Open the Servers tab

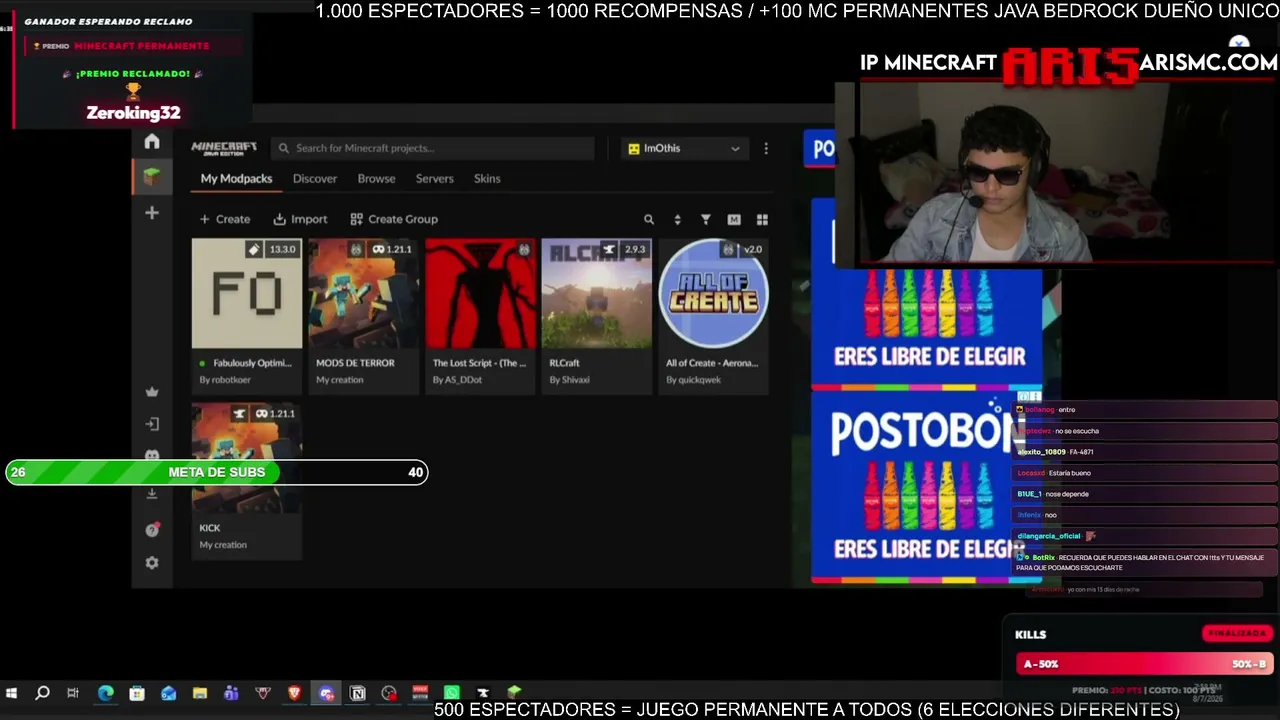[435, 179]
